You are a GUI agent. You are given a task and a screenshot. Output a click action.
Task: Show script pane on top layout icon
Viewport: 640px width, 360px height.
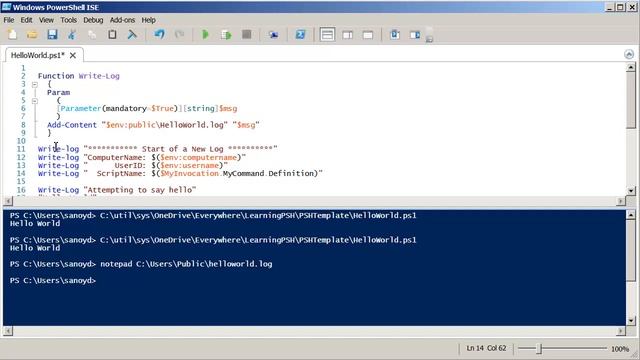[327, 35]
